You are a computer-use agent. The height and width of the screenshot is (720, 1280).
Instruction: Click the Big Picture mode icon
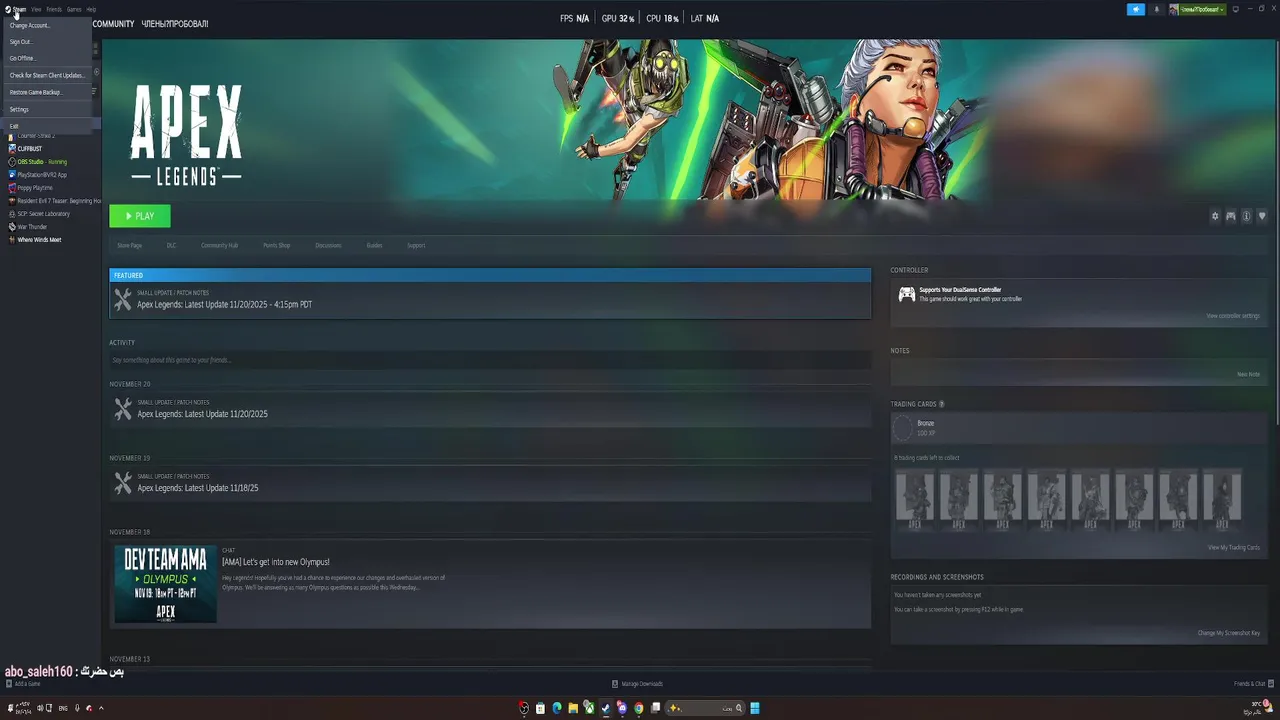click(1236, 9)
